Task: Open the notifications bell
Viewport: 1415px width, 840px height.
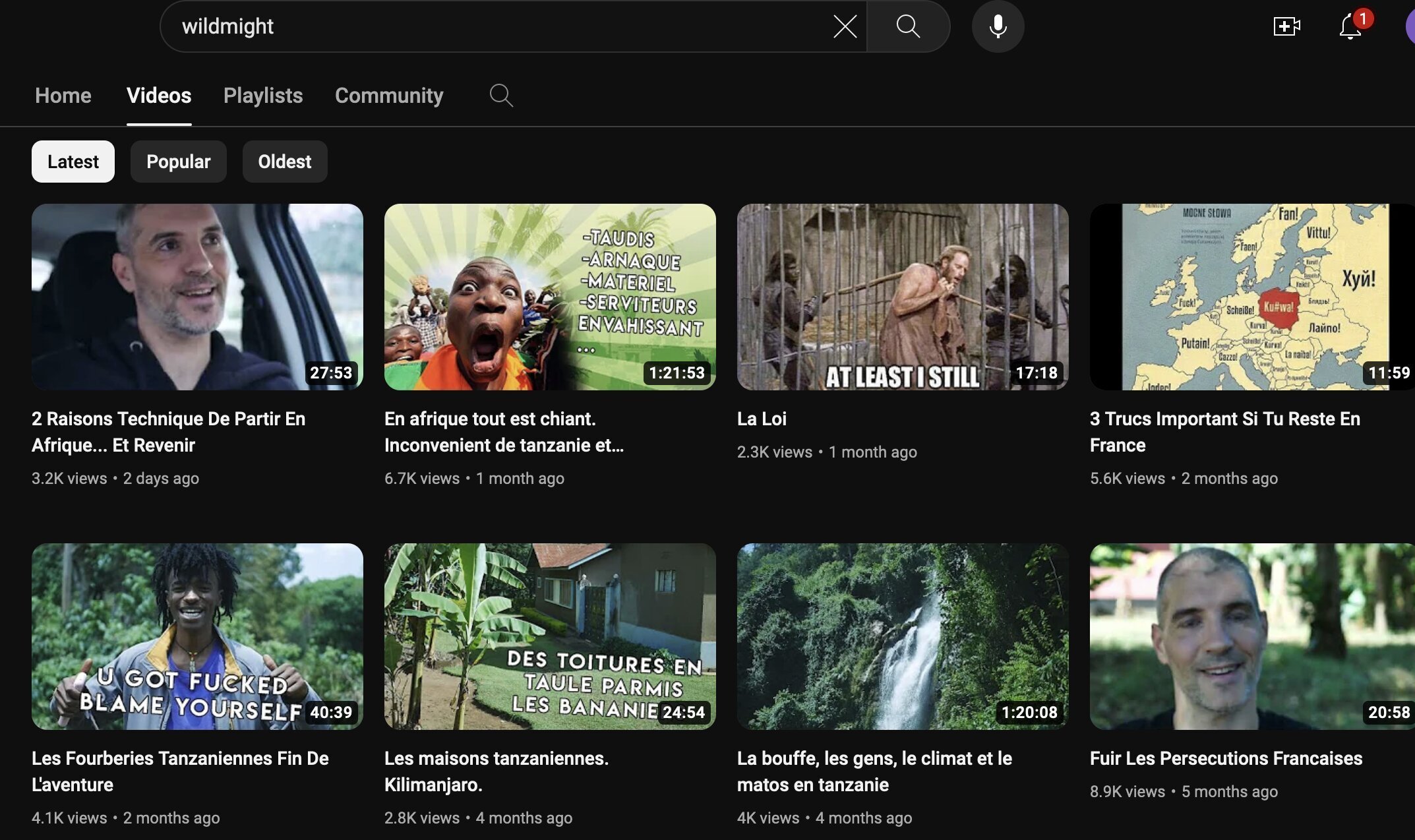Action: 1350,26
